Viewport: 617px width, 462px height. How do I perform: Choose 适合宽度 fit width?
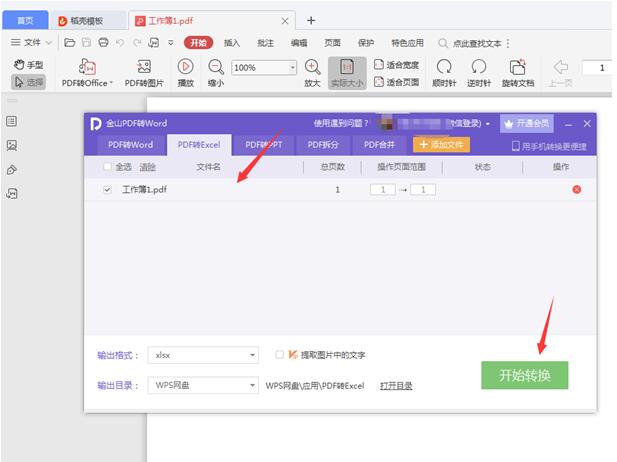pos(396,65)
